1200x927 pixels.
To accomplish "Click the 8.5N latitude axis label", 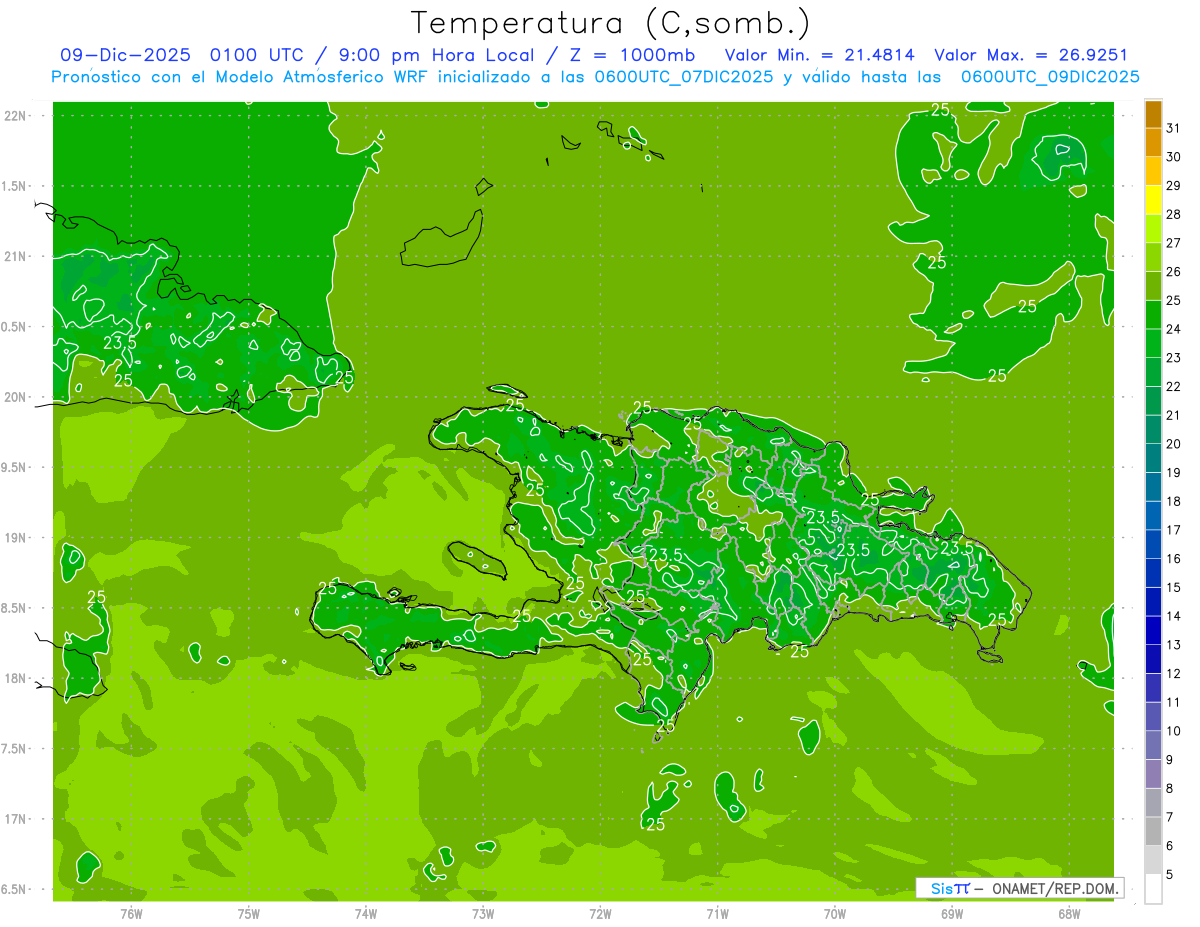I will pos(14,608).
